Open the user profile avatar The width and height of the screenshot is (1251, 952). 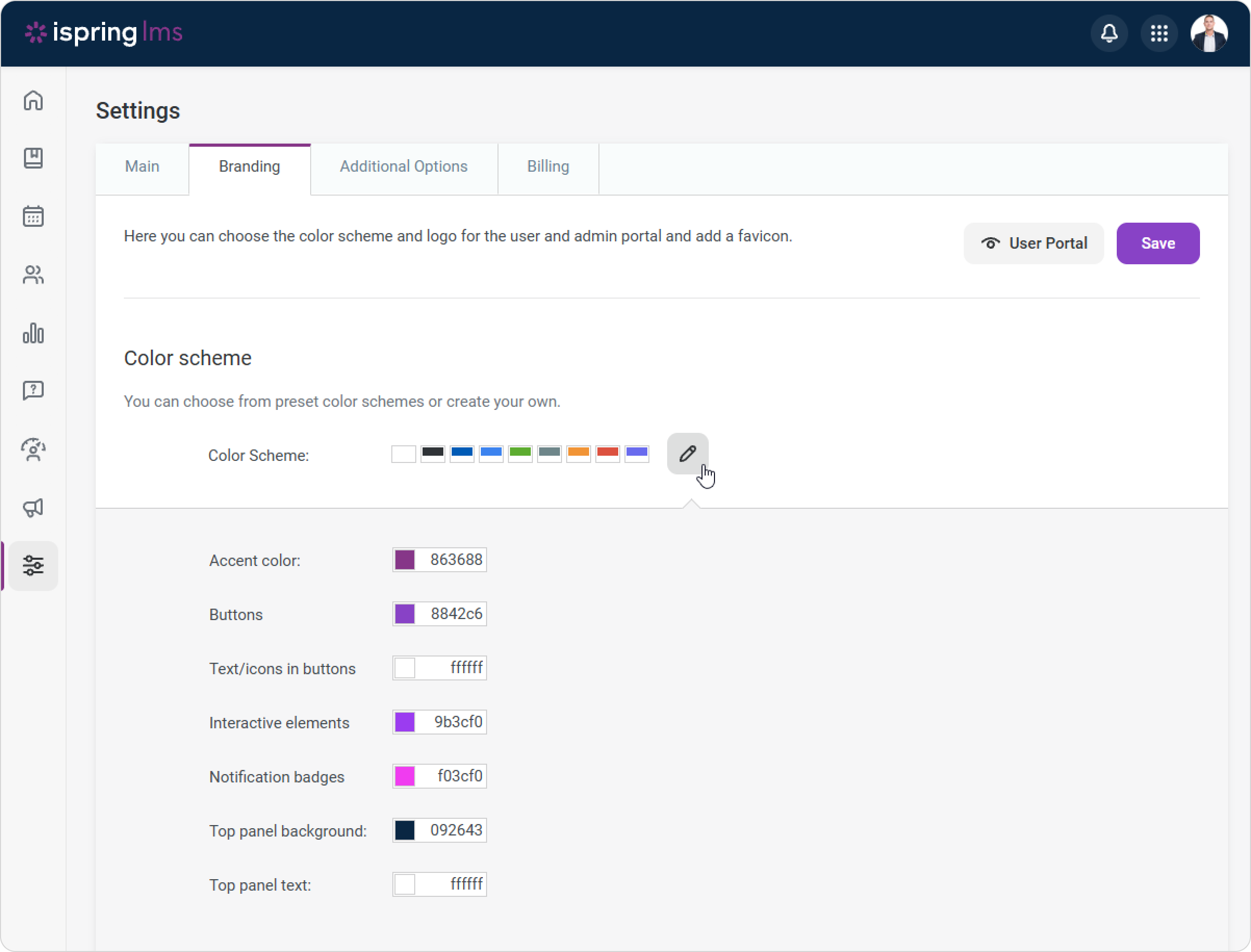point(1208,33)
